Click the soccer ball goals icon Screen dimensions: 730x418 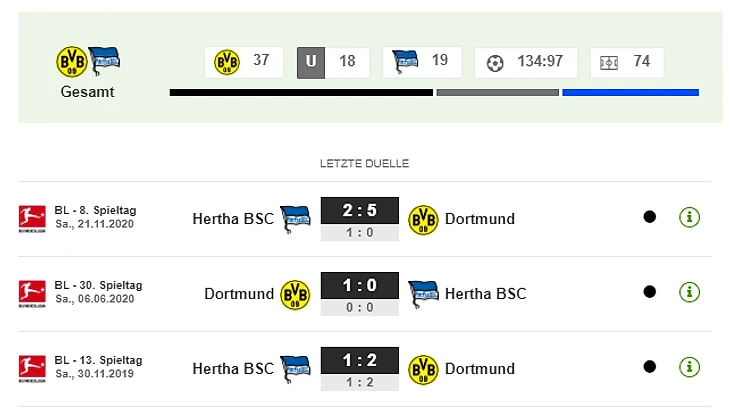495,63
